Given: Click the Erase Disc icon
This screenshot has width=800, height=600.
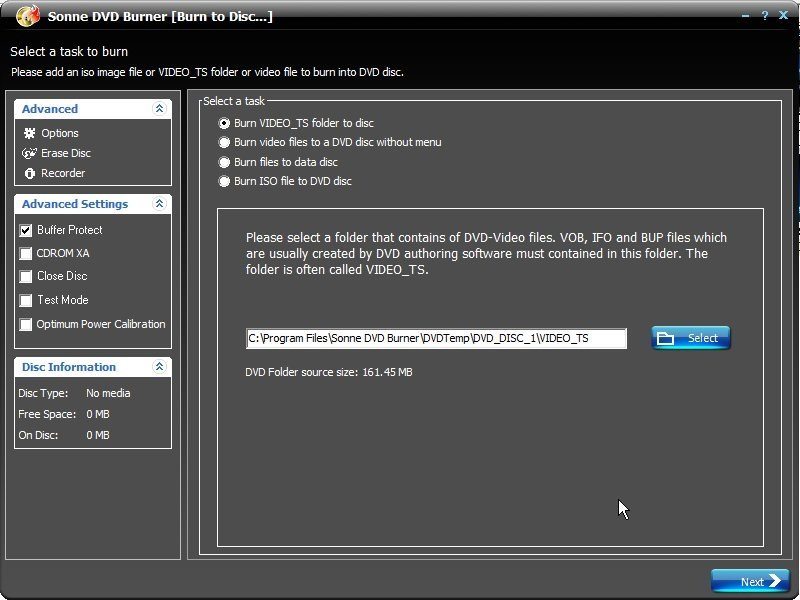Looking at the screenshot, I should (x=29, y=153).
